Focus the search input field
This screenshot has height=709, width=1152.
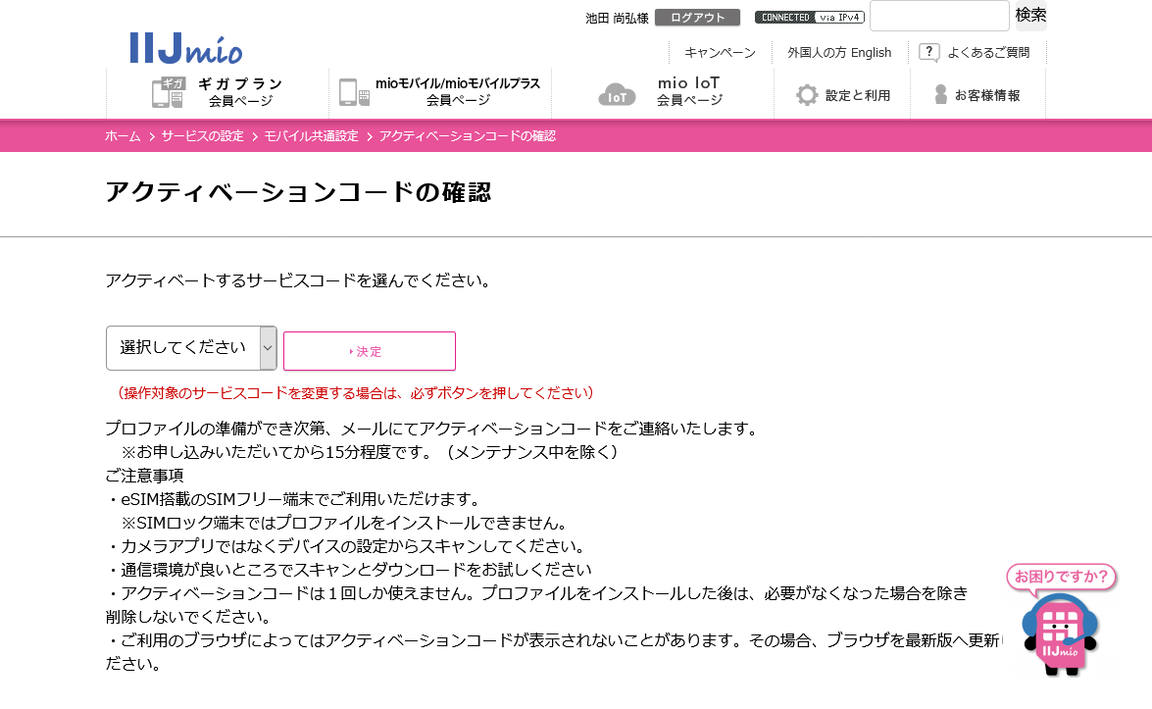939,15
